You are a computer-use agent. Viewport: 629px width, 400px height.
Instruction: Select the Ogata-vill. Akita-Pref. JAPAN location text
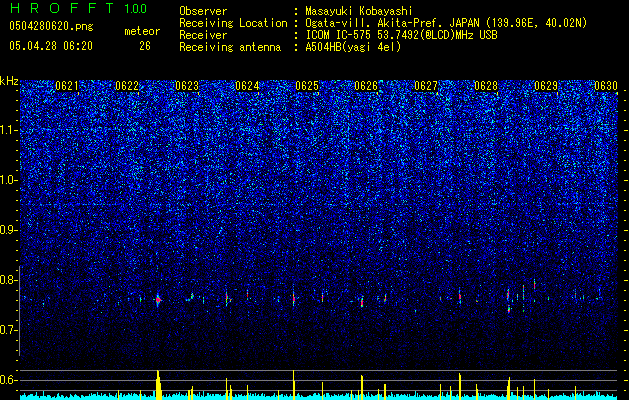[x=446, y=23]
